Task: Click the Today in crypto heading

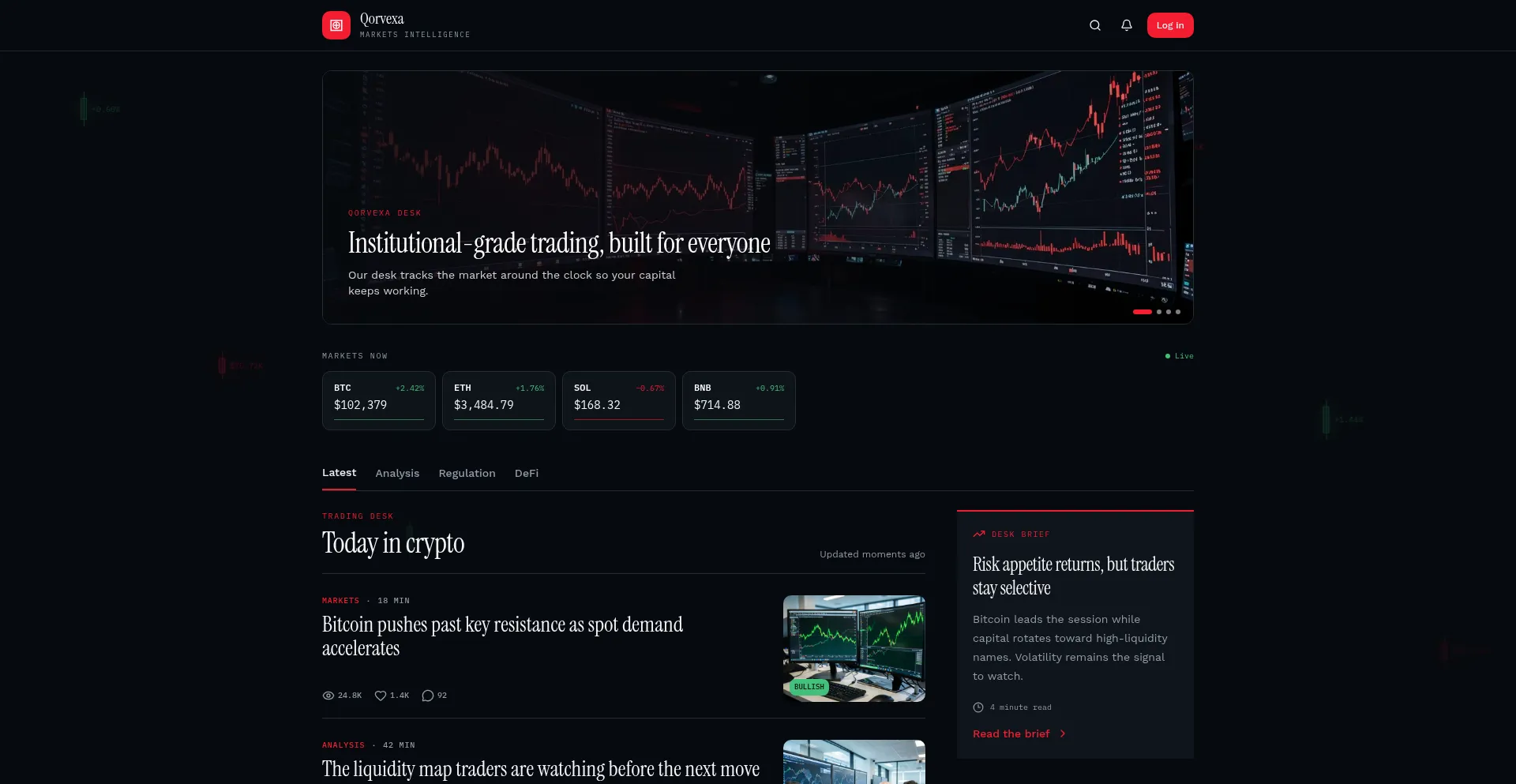Action: click(393, 543)
